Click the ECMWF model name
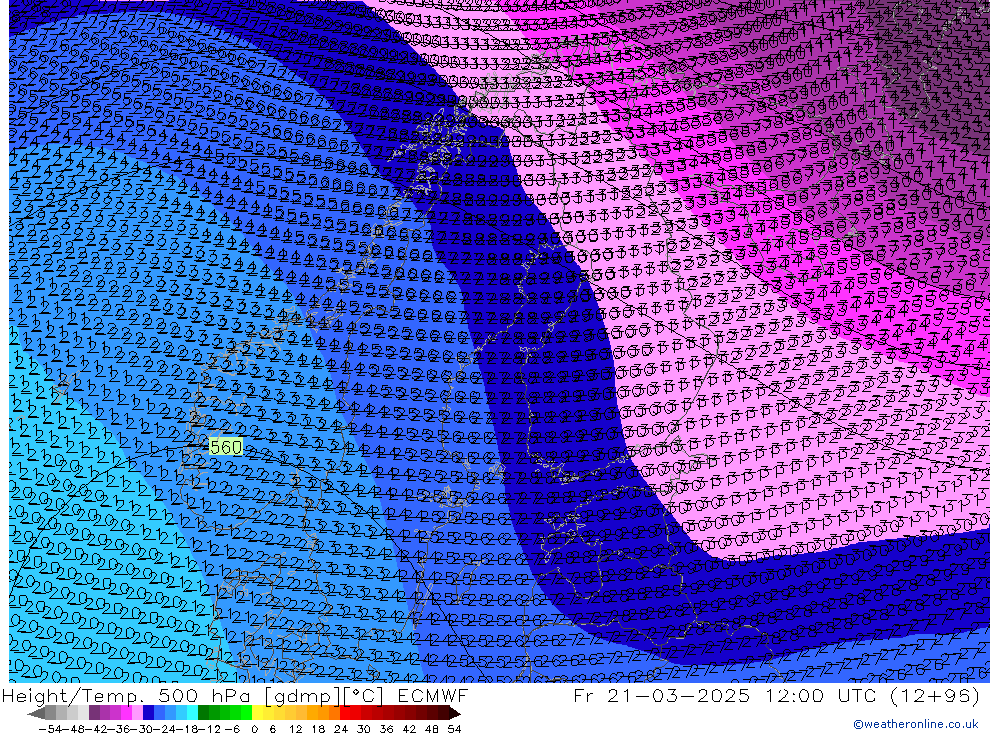 432,695
